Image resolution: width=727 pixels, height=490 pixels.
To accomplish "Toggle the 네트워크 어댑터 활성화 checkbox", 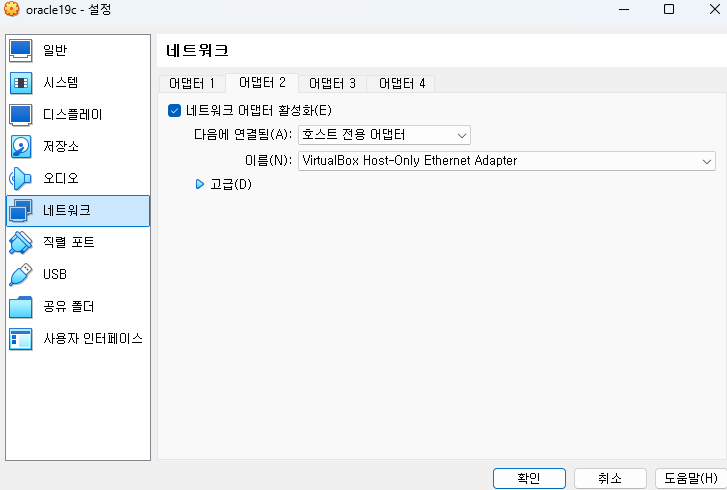I will pos(174,110).
